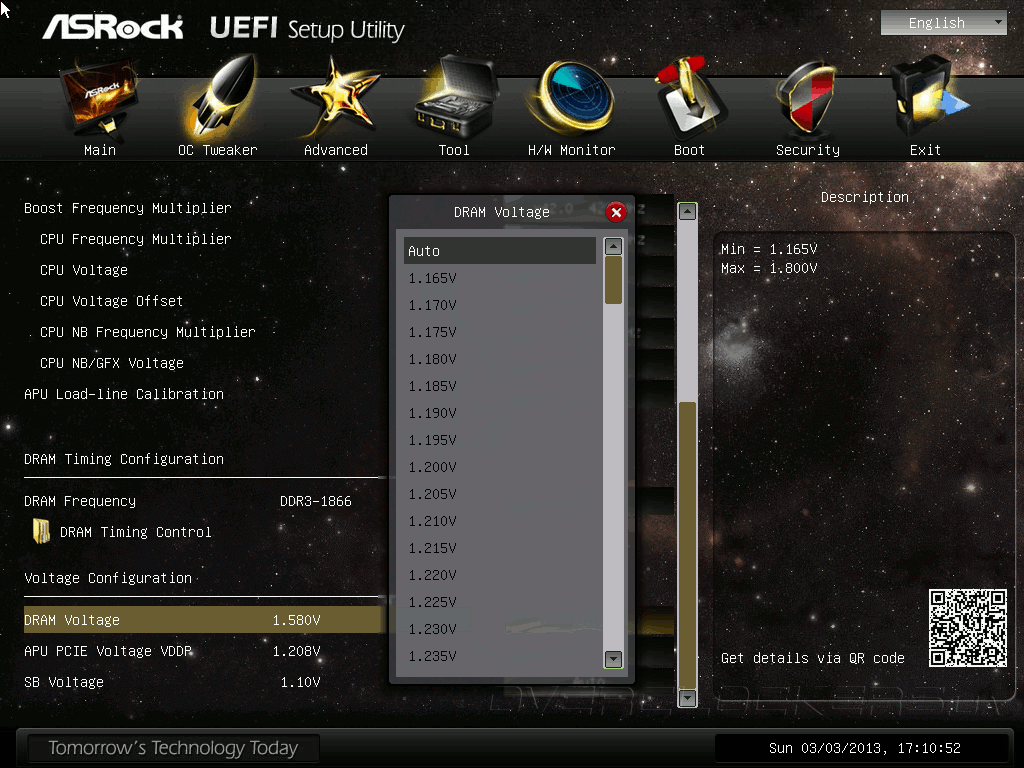Select SB Voltage row
This screenshot has width=1024, height=768.
[x=202, y=682]
